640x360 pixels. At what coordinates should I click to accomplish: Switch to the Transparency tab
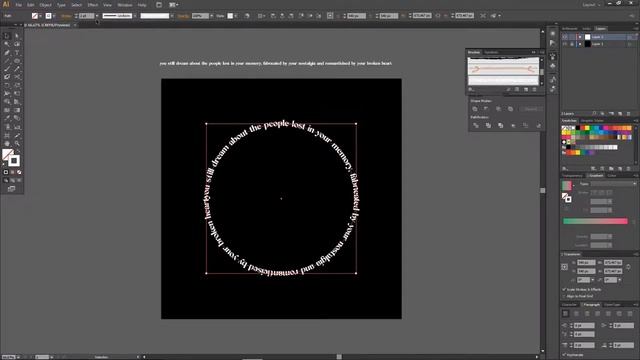click(573, 176)
